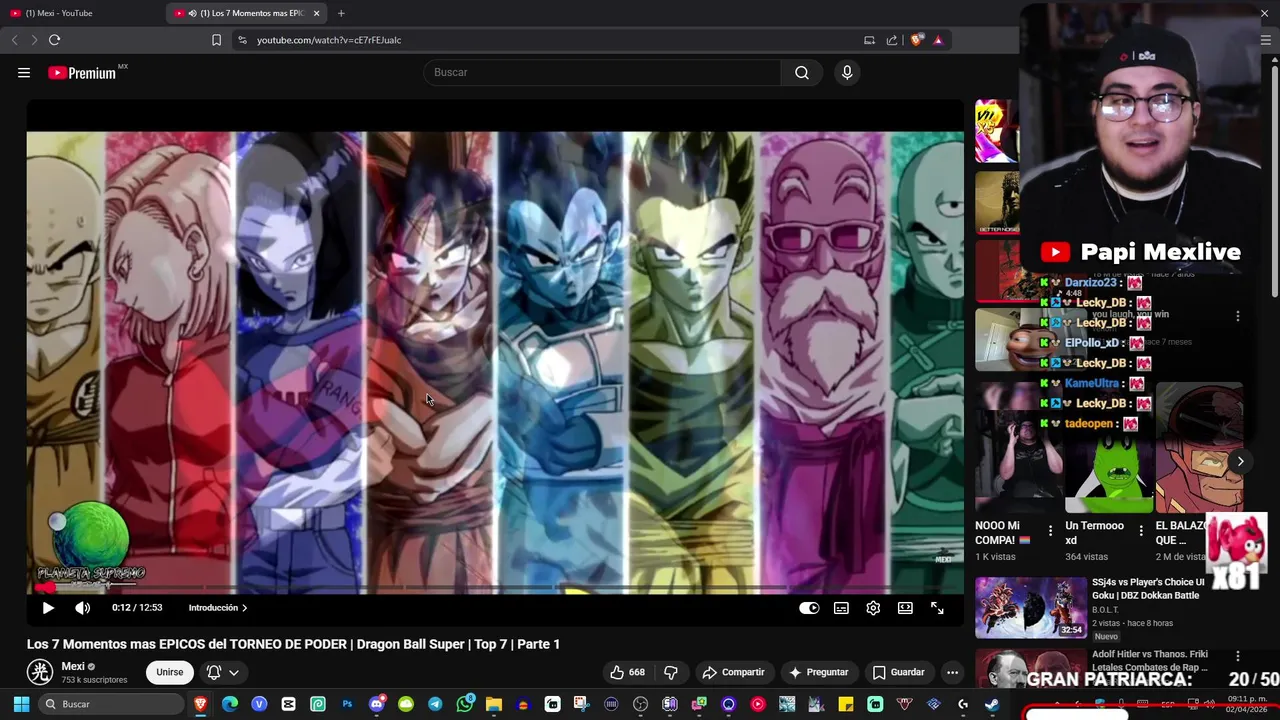Go to YouTube Premium home logo
This screenshot has width=1280, height=720.
[82, 73]
